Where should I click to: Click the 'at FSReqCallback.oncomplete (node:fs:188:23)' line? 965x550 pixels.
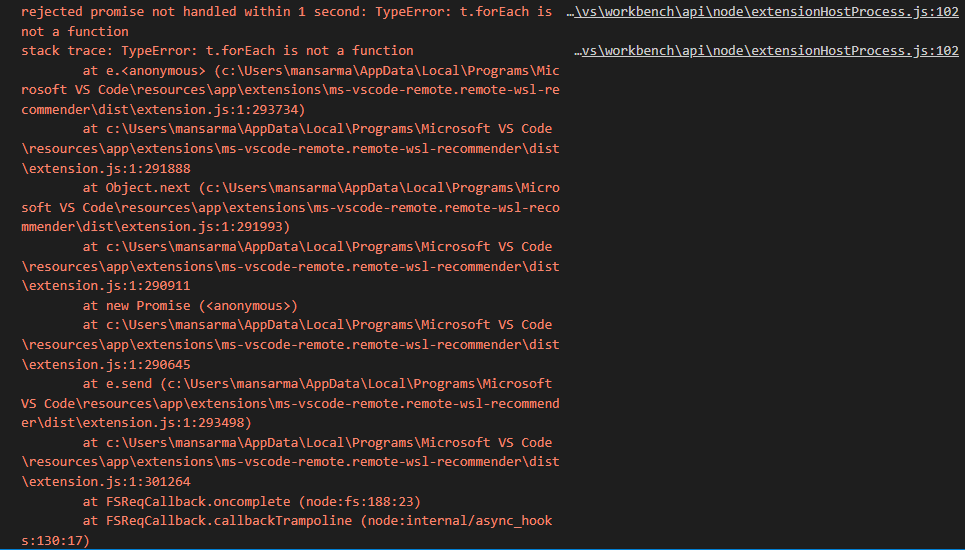(x=252, y=501)
